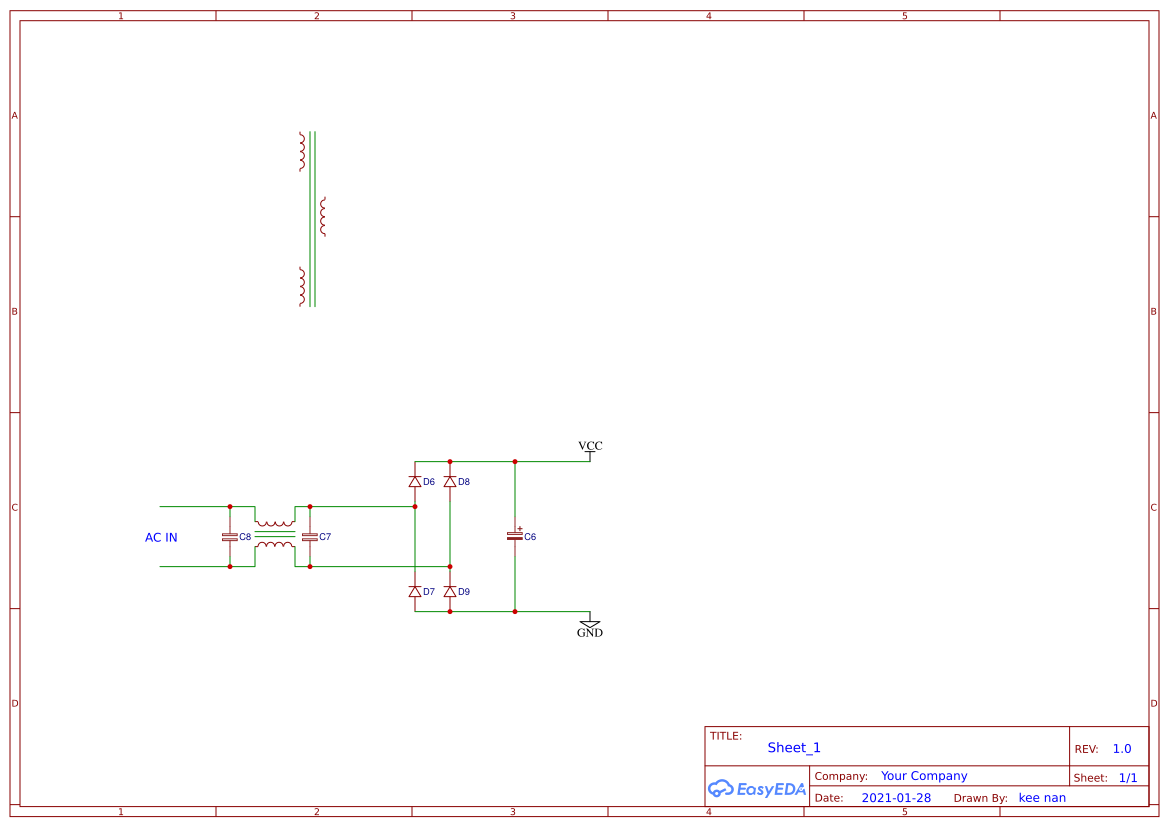Select capacitor C8 in the filter stage

(230, 537)
